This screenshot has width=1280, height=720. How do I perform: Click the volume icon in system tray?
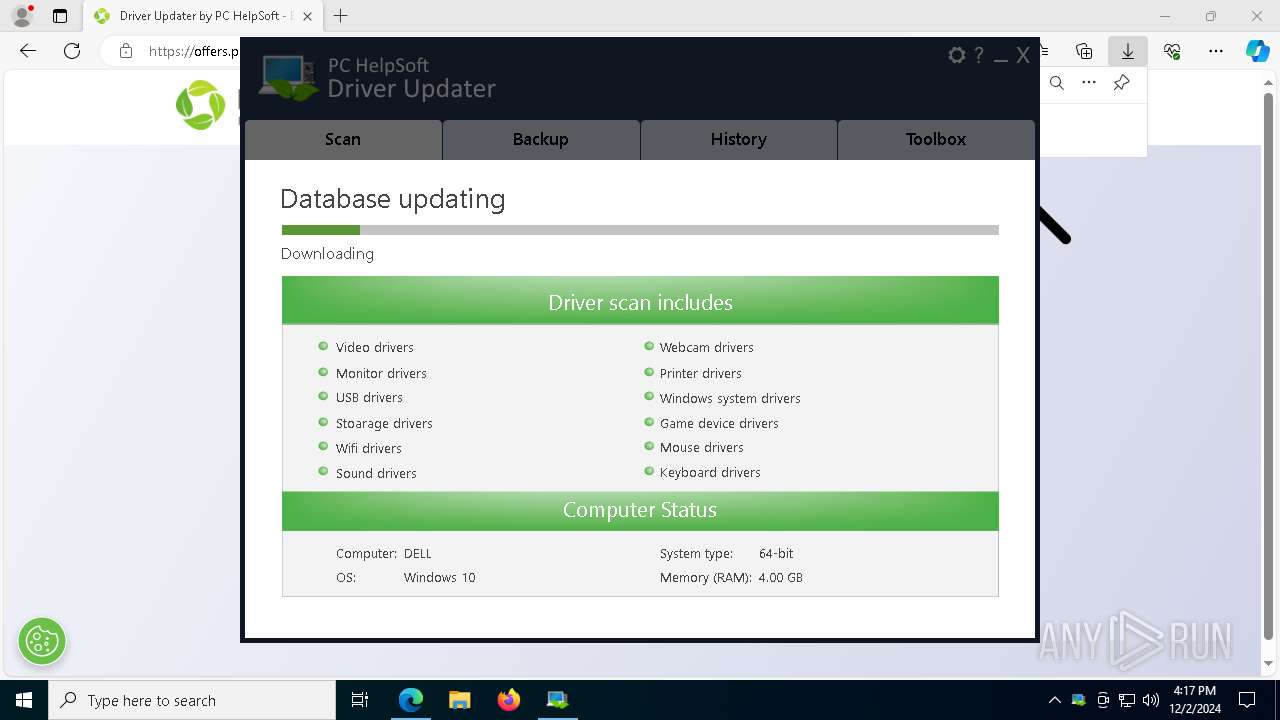1151,700
